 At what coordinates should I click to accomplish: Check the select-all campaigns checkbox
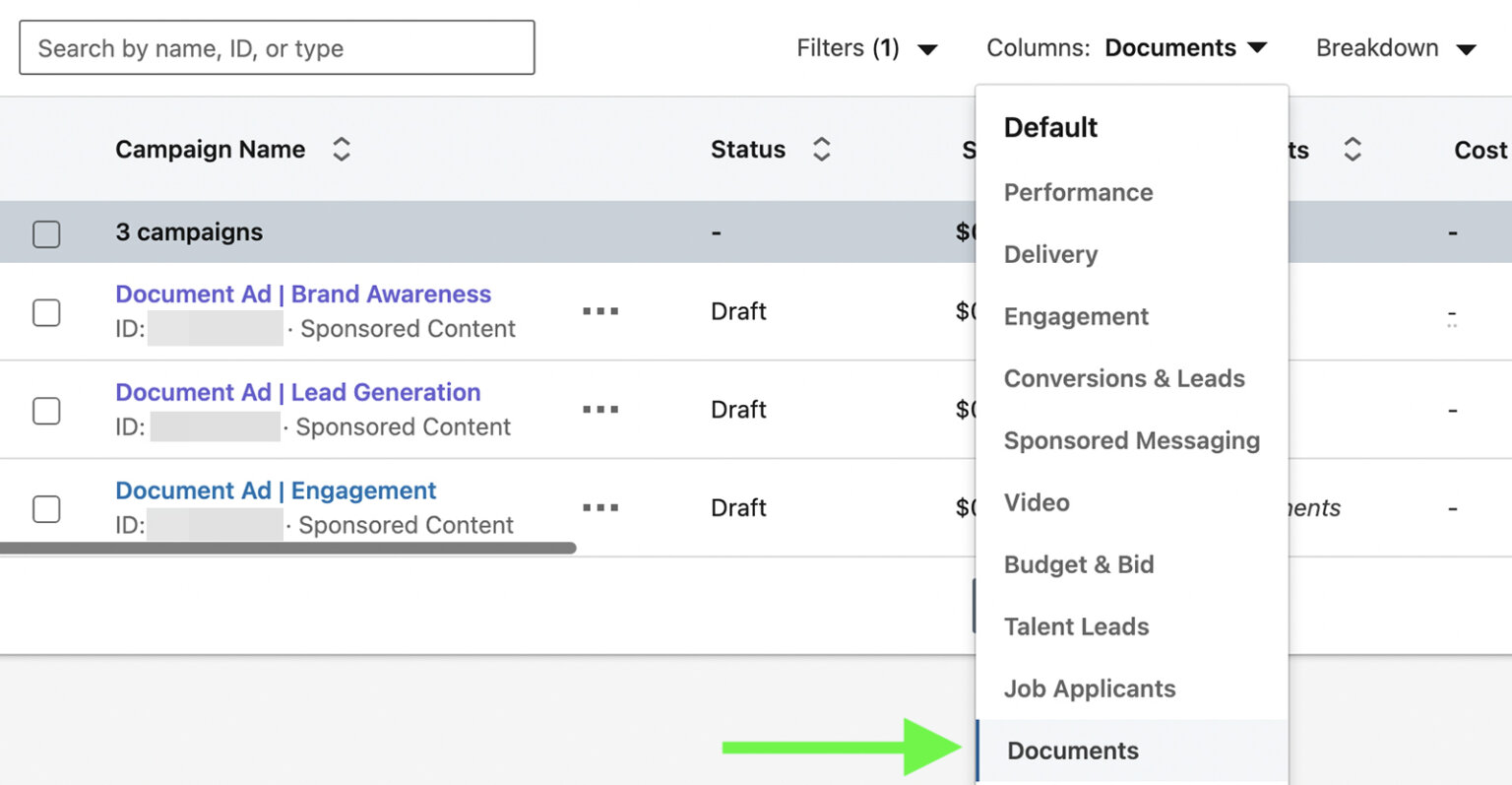[46, 232]
